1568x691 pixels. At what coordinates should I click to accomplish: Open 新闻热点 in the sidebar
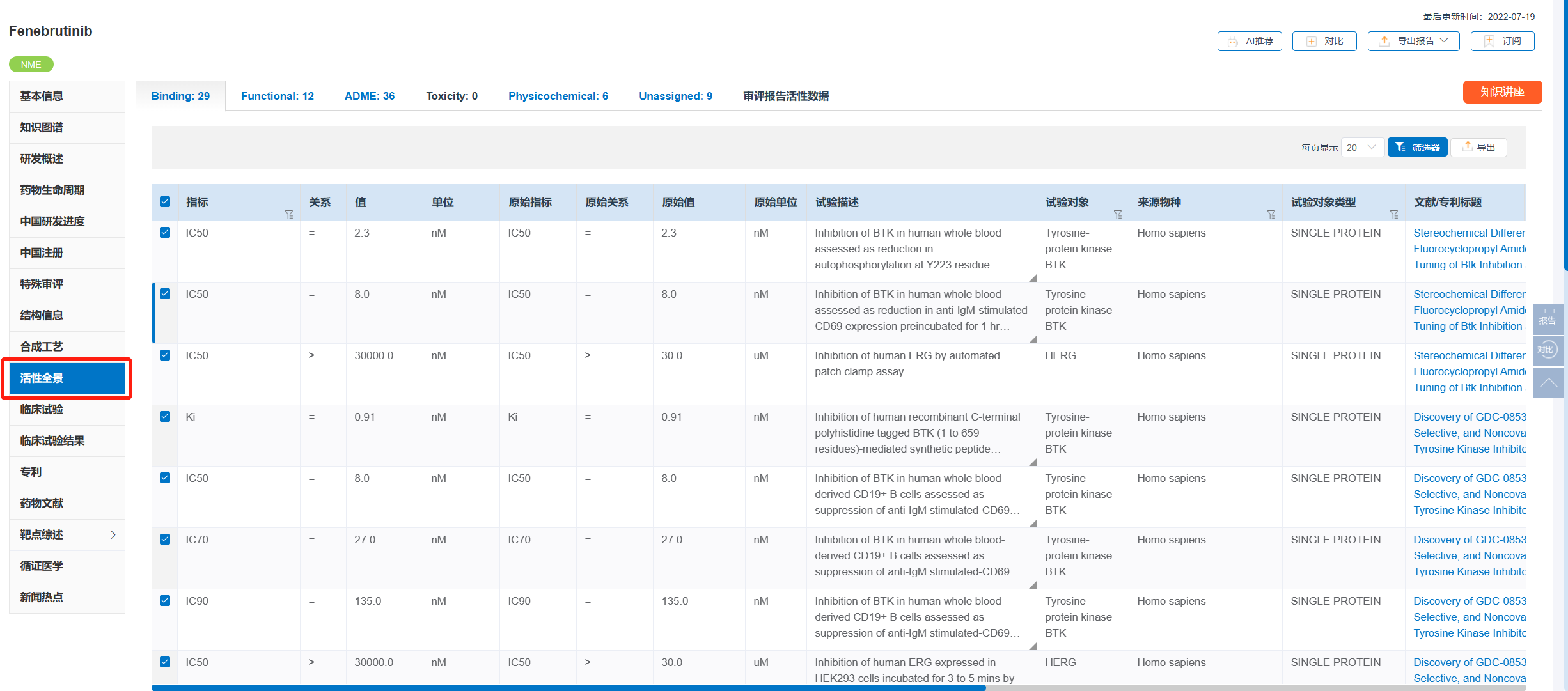tap(67, 597)
